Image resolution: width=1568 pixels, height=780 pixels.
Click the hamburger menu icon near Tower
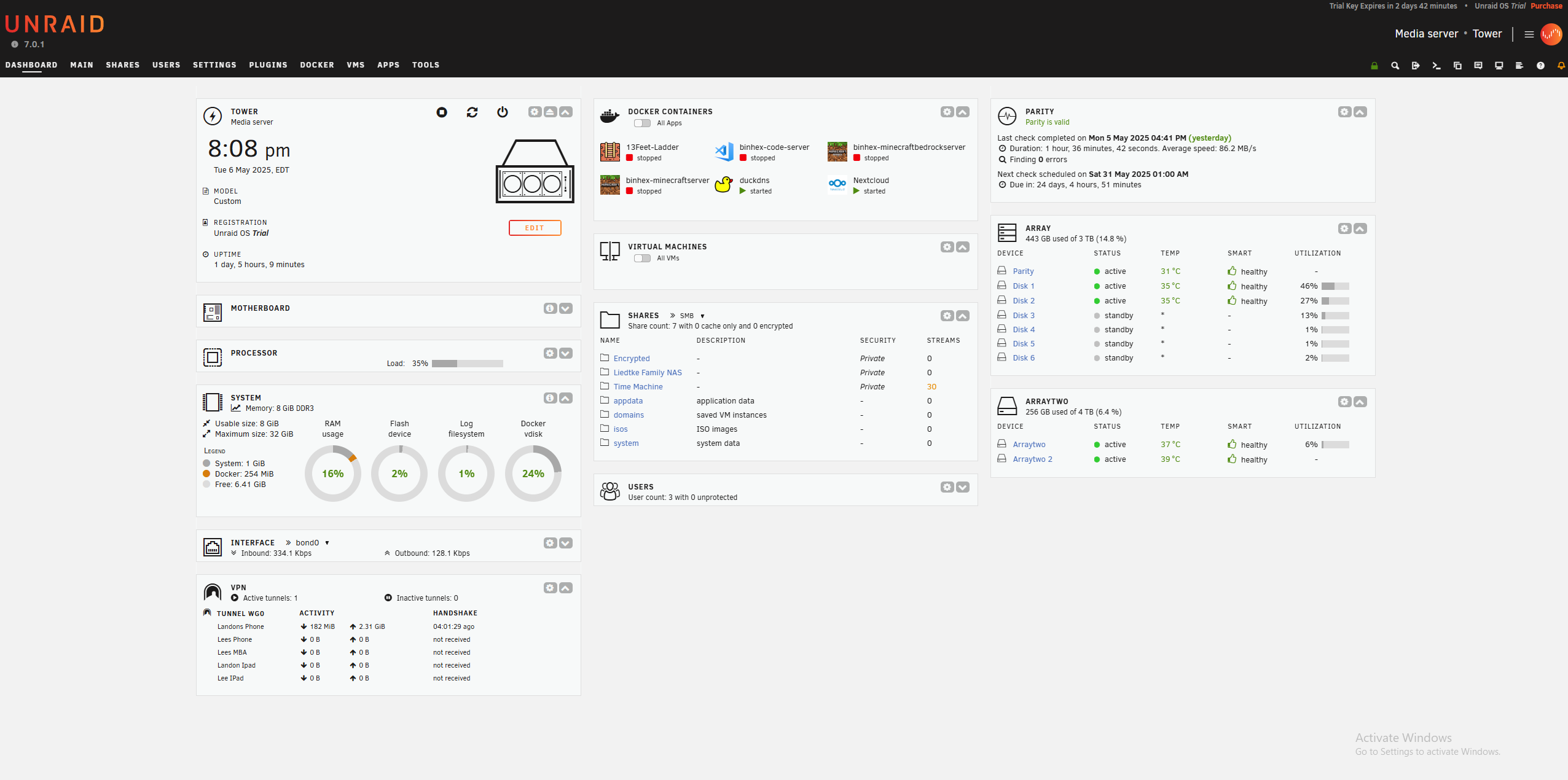tap(1529, 34)
